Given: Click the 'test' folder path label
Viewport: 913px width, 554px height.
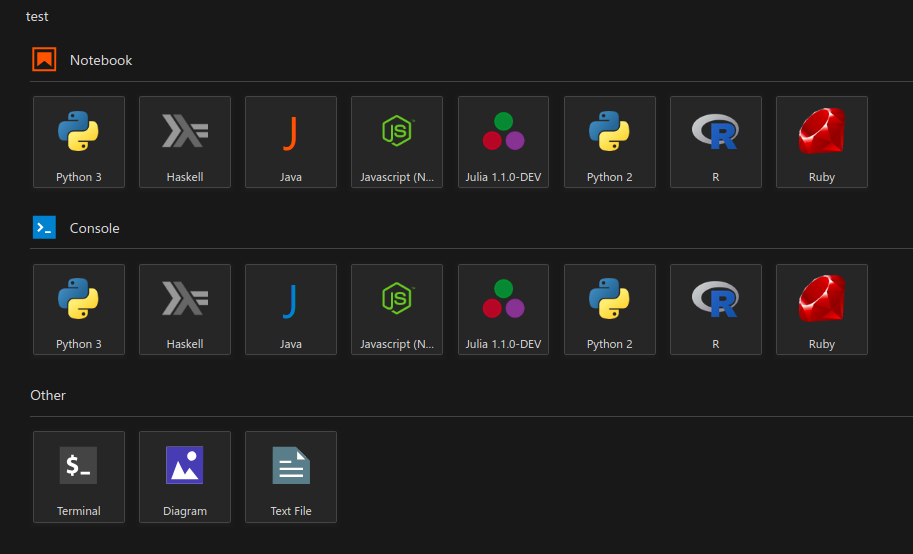Looking at the screenshot, I should coord(37,16).
